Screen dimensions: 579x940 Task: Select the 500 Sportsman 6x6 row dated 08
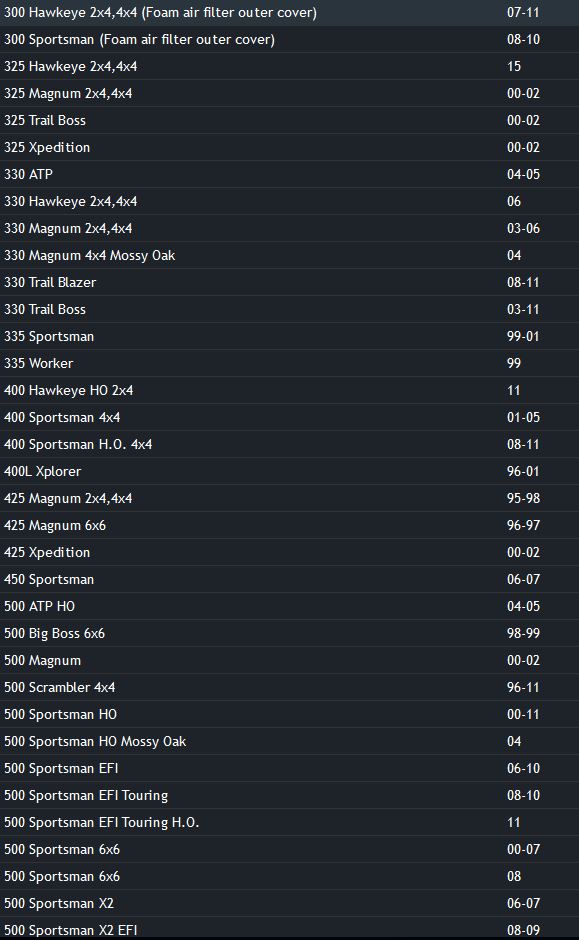click(x=290, y=876)
